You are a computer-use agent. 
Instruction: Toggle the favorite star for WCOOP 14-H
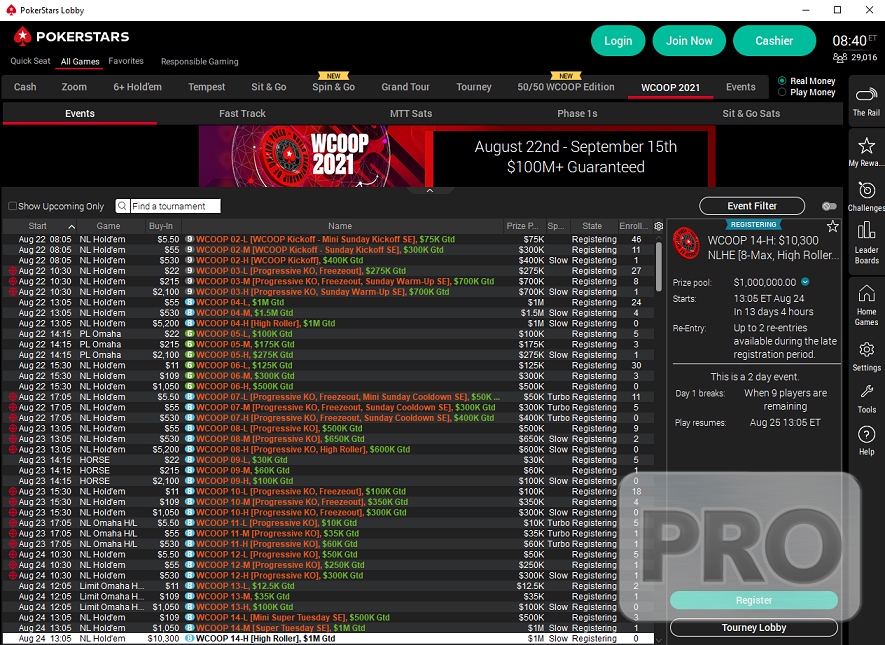(x=833, y=227)
